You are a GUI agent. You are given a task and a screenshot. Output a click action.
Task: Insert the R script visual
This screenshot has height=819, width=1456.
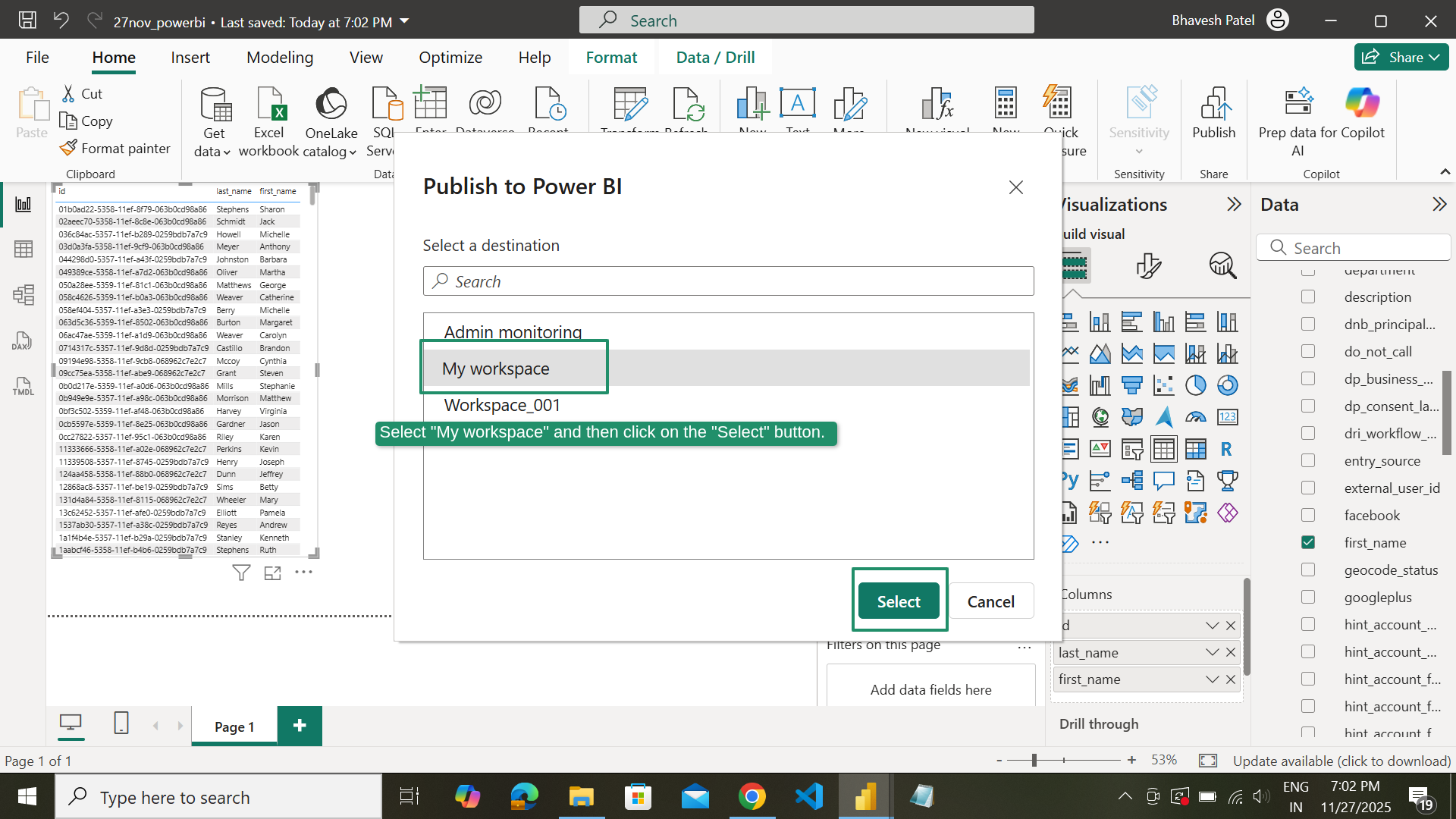pos(1228,449)
